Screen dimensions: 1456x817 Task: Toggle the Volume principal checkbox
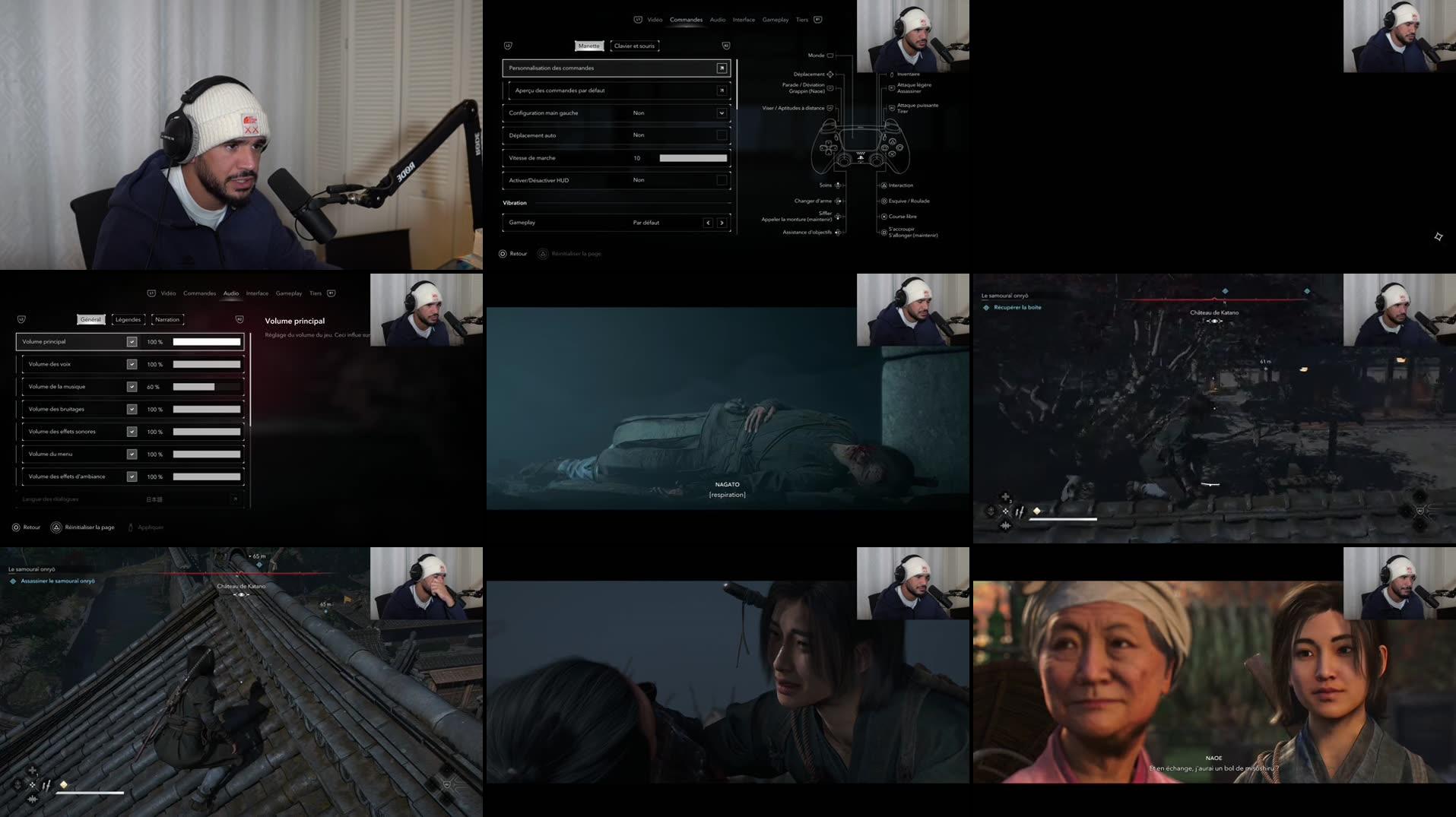(x=132, y=342)
